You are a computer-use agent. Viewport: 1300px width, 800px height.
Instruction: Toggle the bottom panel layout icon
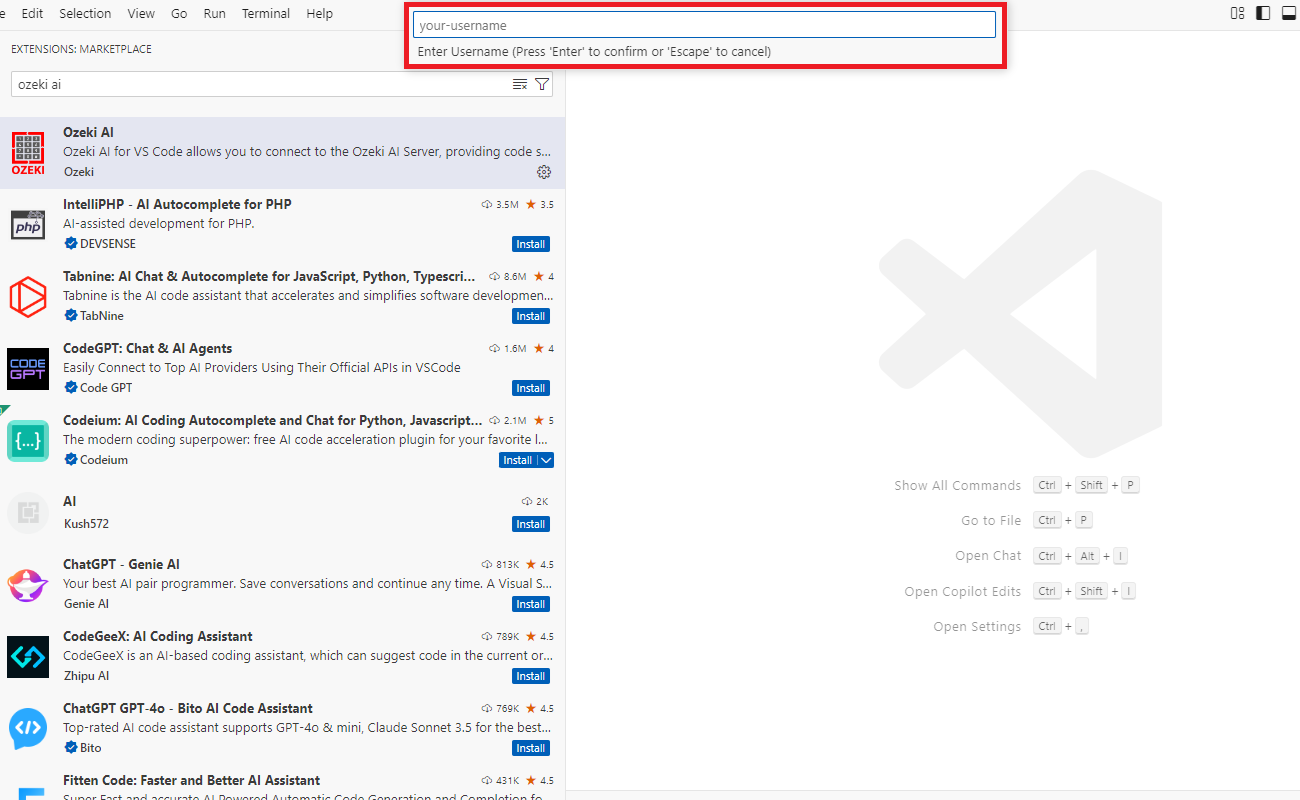1289,13
